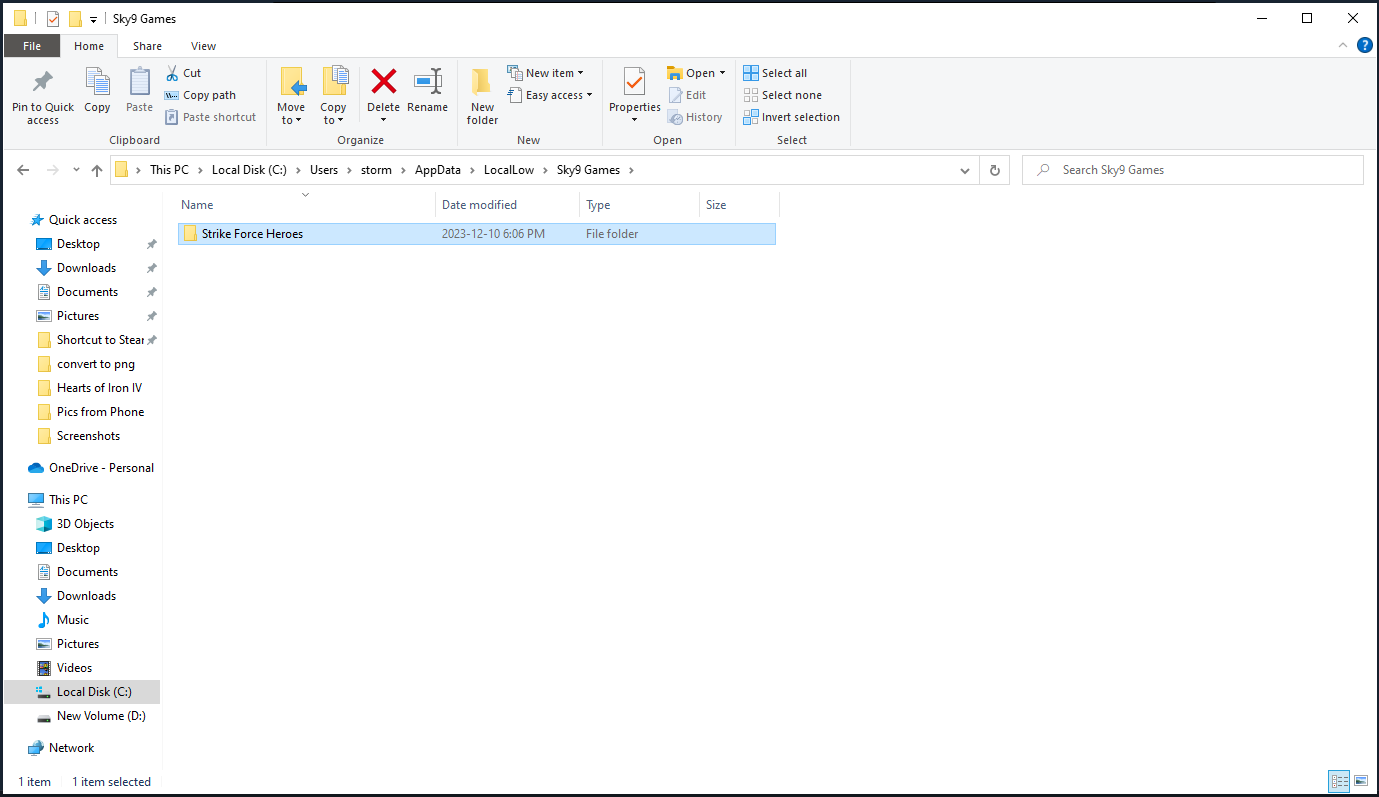Open the Help question mark icon
The width and height of the screenshot is (1379, 797).
tap(1364, 46)
